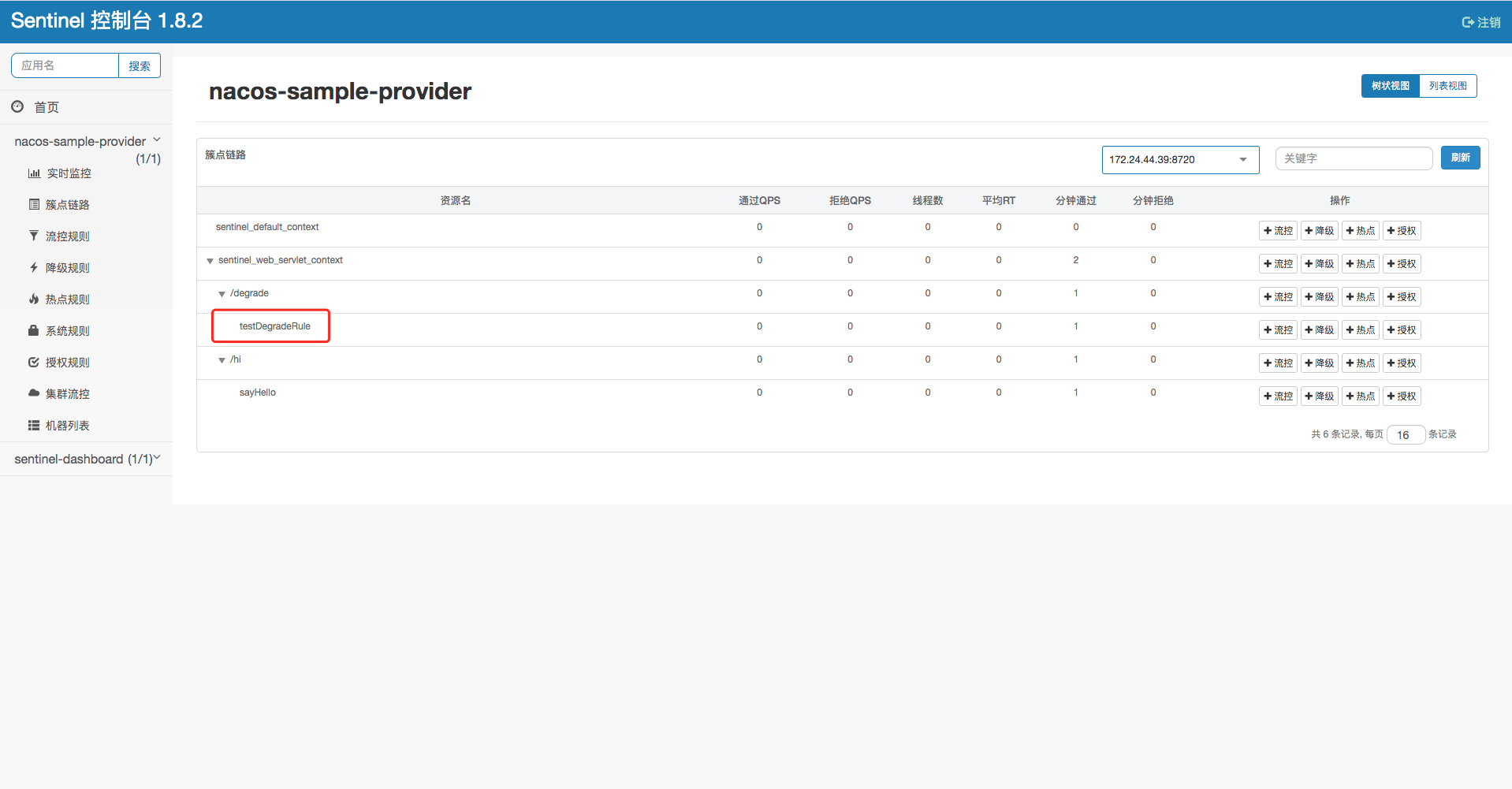The height and width of the screenshot is (789, 1512).
Task: Add 流控 rule for /degrade resource
Action: [x=1278, y=297]
